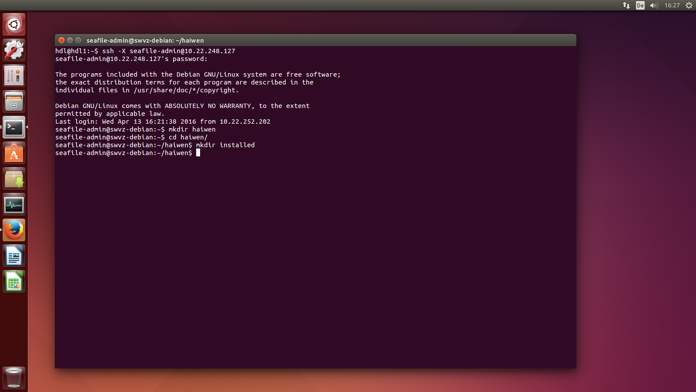Open LibreOffice Writer from the launcher

tap(14, 256)
